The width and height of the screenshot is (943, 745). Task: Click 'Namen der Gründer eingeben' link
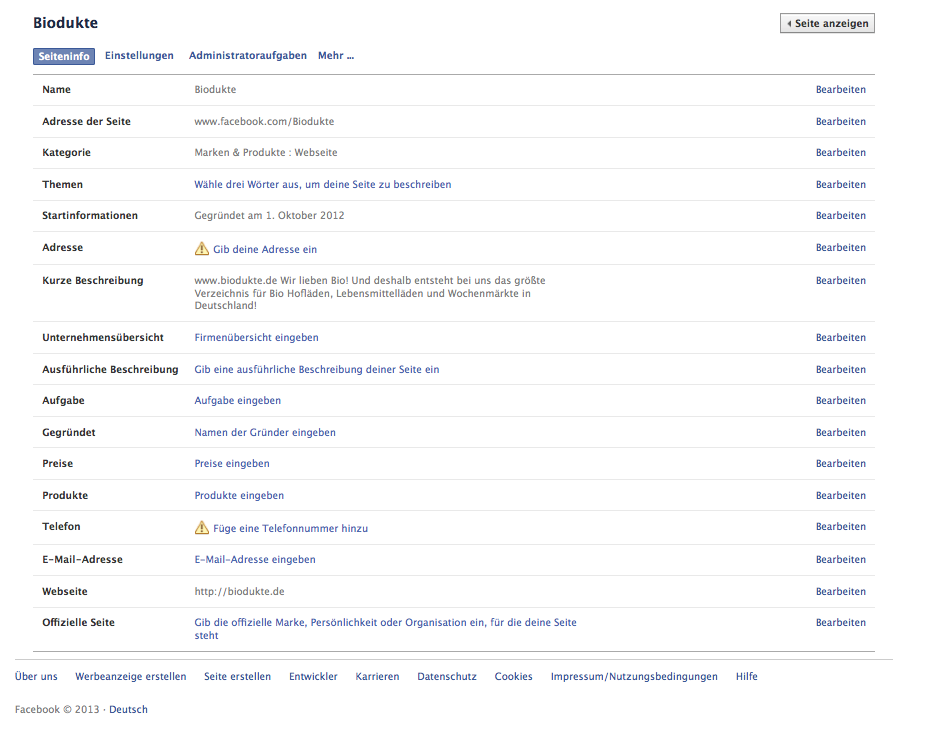(265, 432)
